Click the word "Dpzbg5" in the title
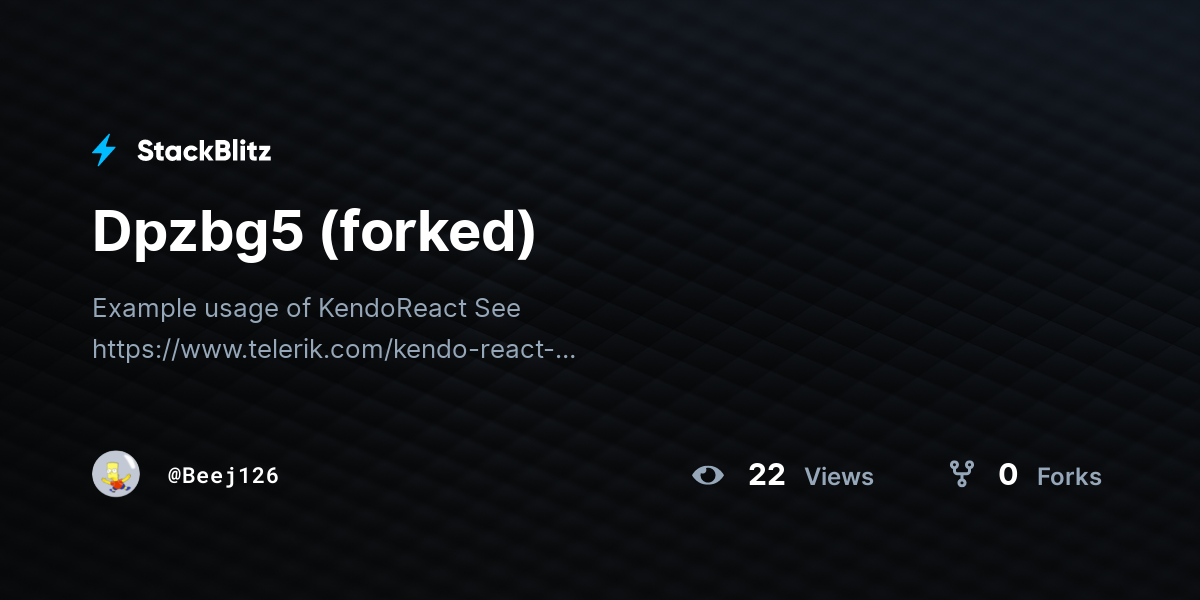 point(198,233)
